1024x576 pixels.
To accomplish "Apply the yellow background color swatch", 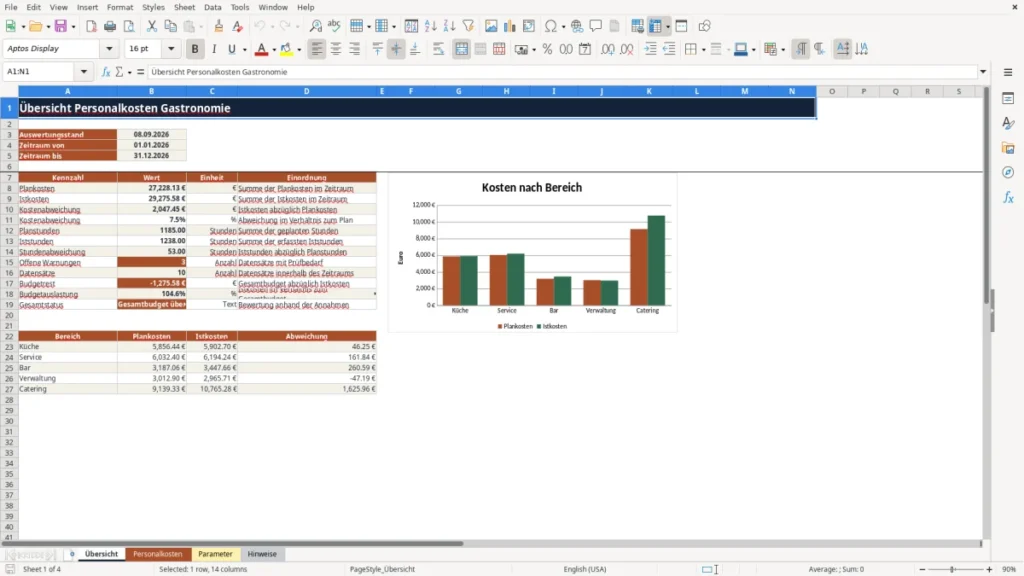I will coord(286,49).
